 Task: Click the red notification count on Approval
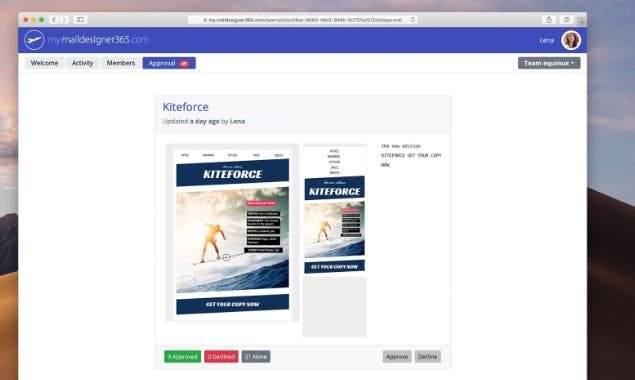[184, 63]
